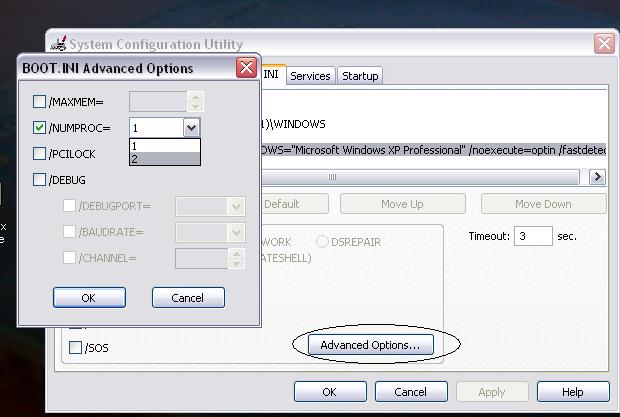This screenshot has width=620, height=417.
Task: Select the boot.ini line ending in \WINDOWS
Action: coord(293,124)
